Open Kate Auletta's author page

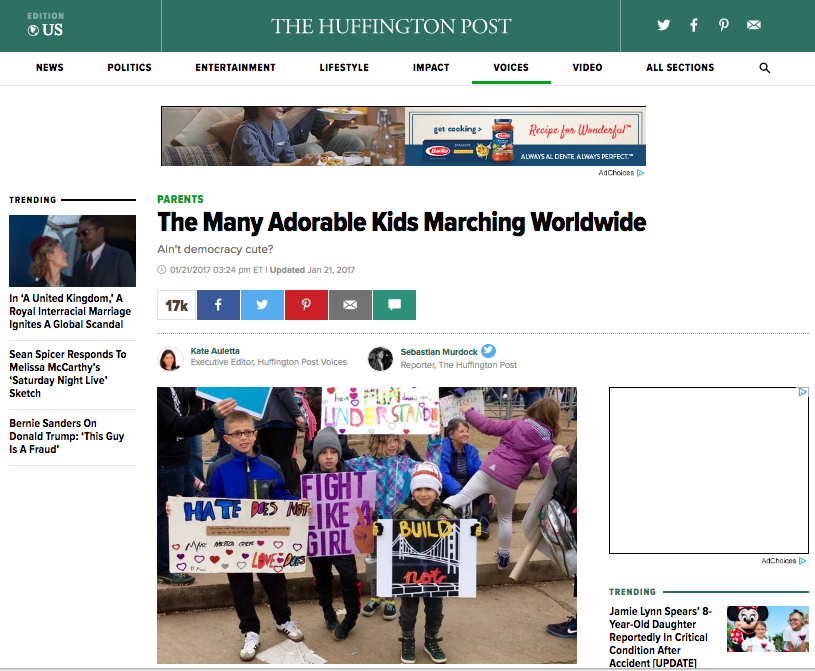click(215, 351)
